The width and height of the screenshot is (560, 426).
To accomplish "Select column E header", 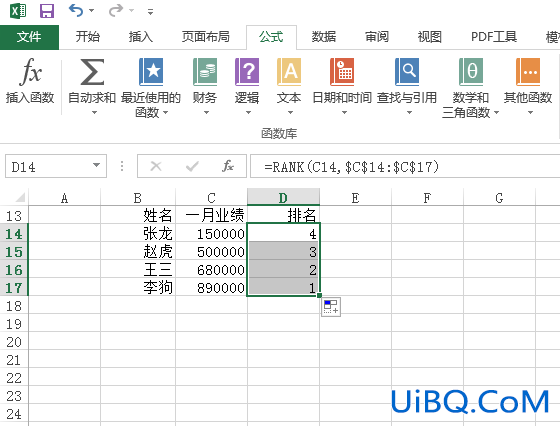I will click(355, 198).
